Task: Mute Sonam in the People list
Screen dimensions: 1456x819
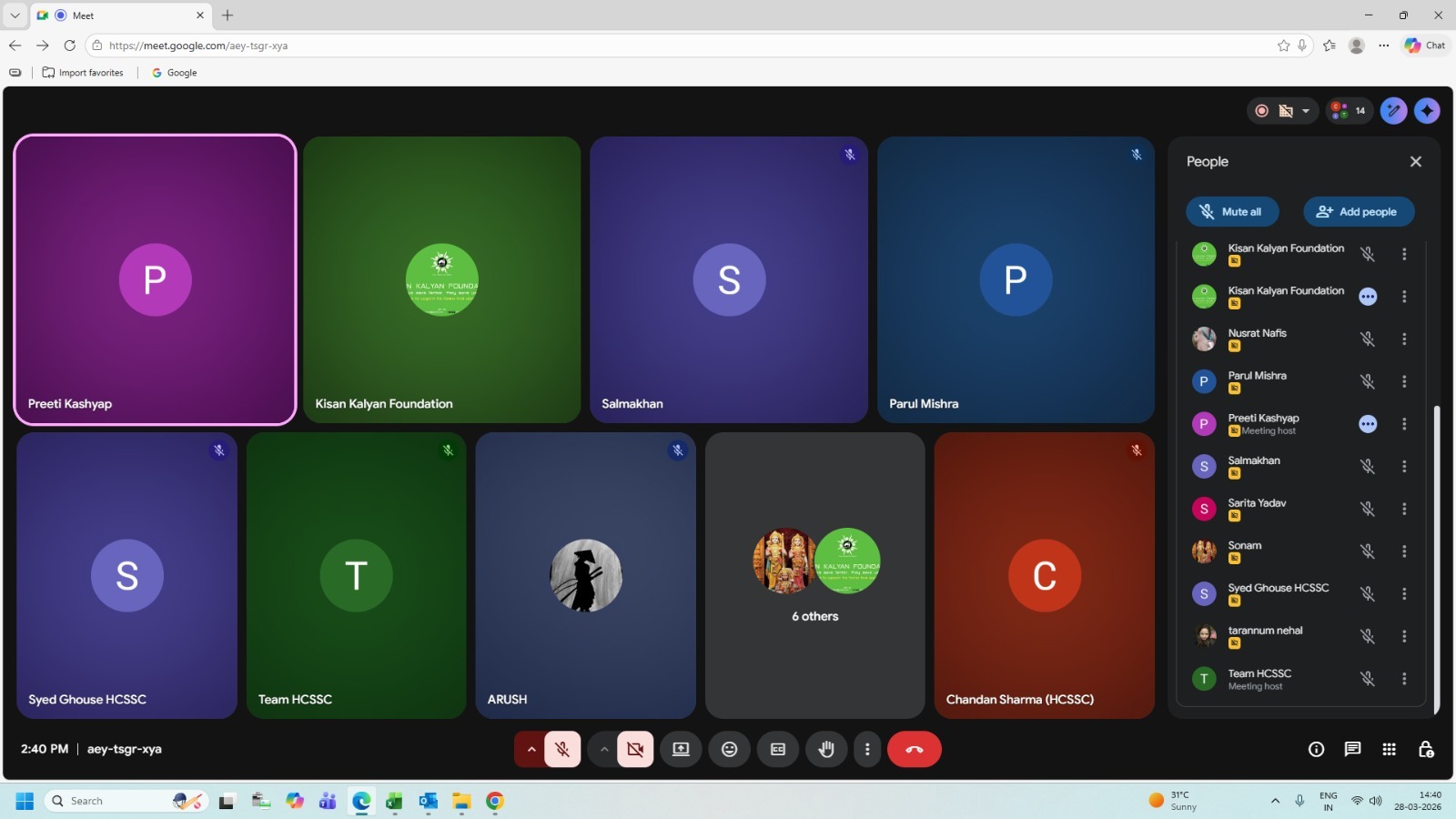Action: (1367, 551)
